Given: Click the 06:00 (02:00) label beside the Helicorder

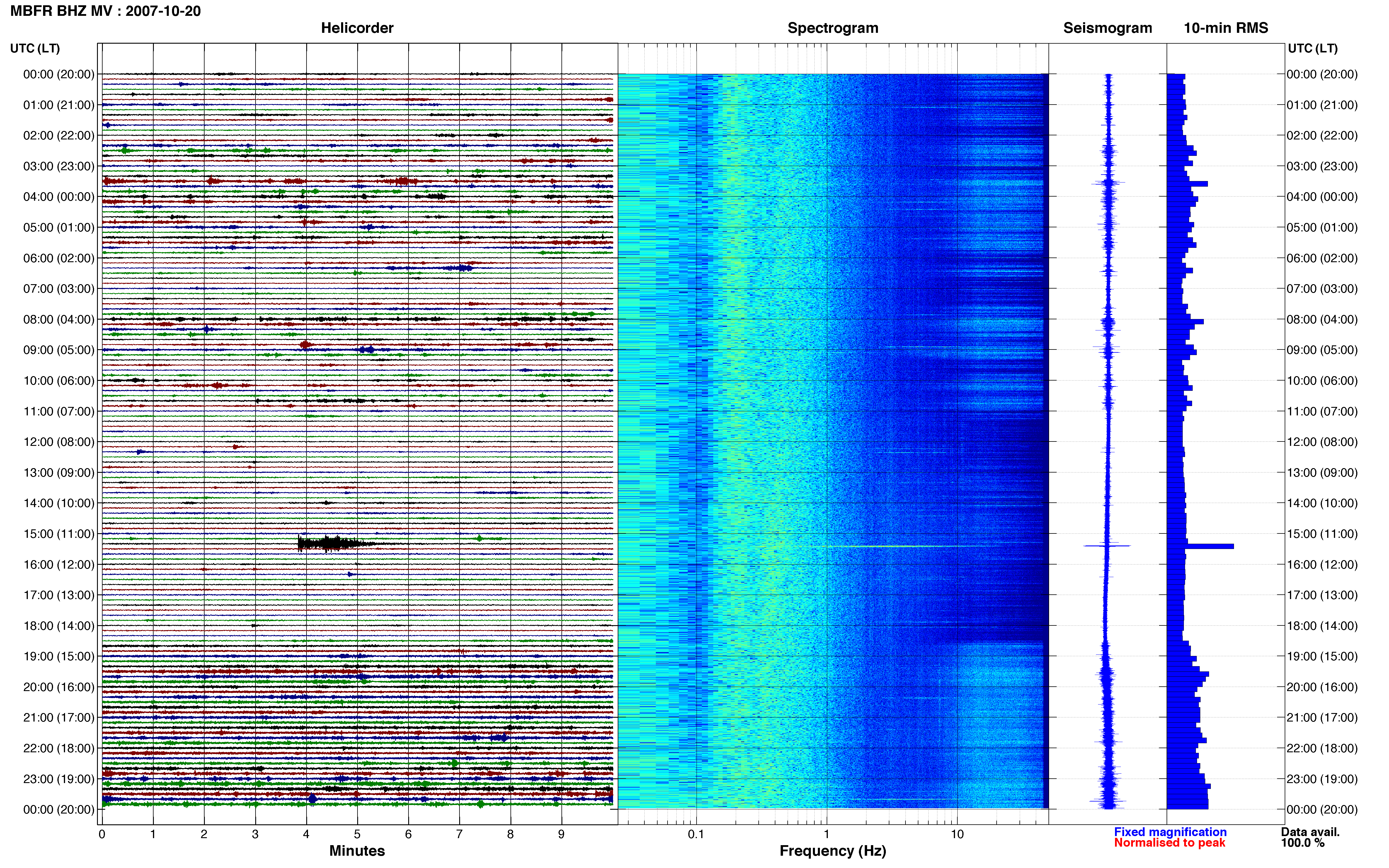Looking at the screenshot, I should click(x=59, y=258).
